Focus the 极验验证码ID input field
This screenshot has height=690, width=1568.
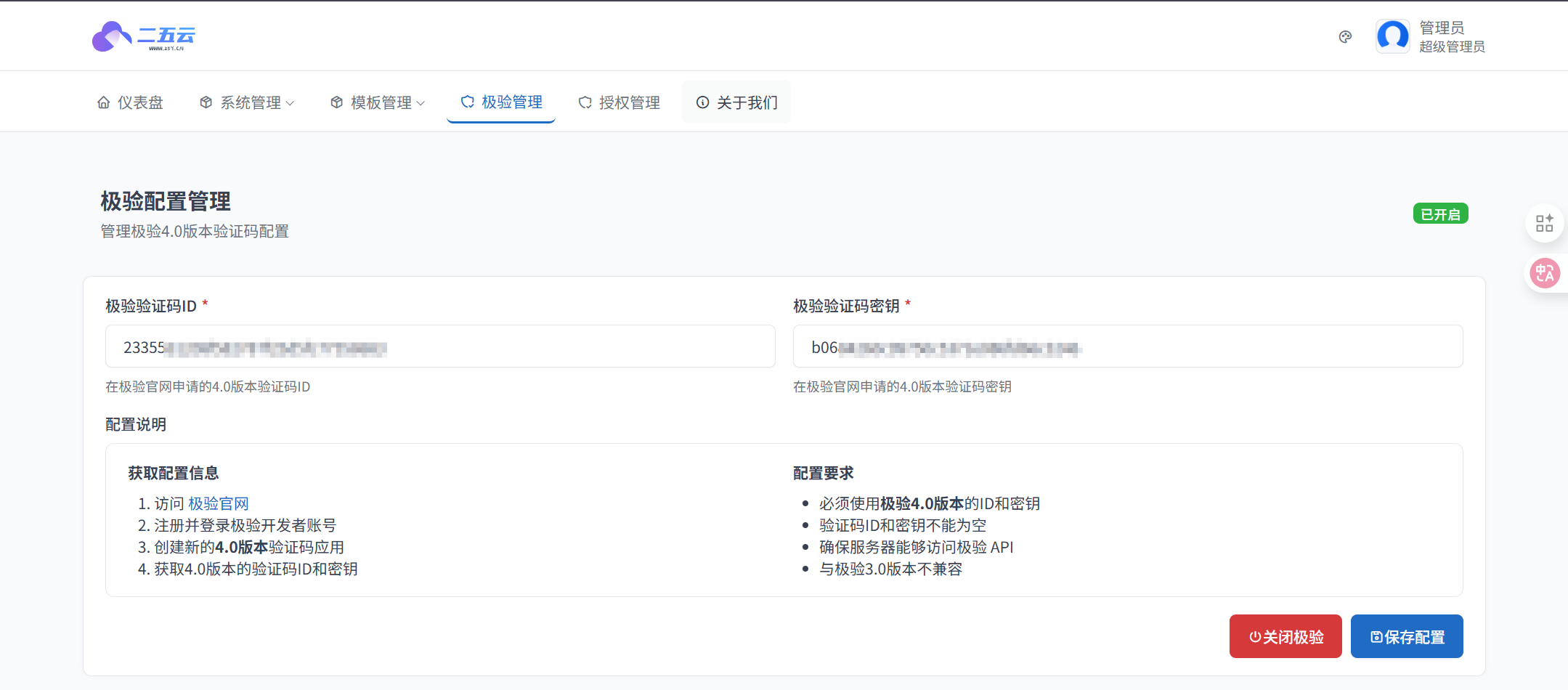tap(439, 347)
